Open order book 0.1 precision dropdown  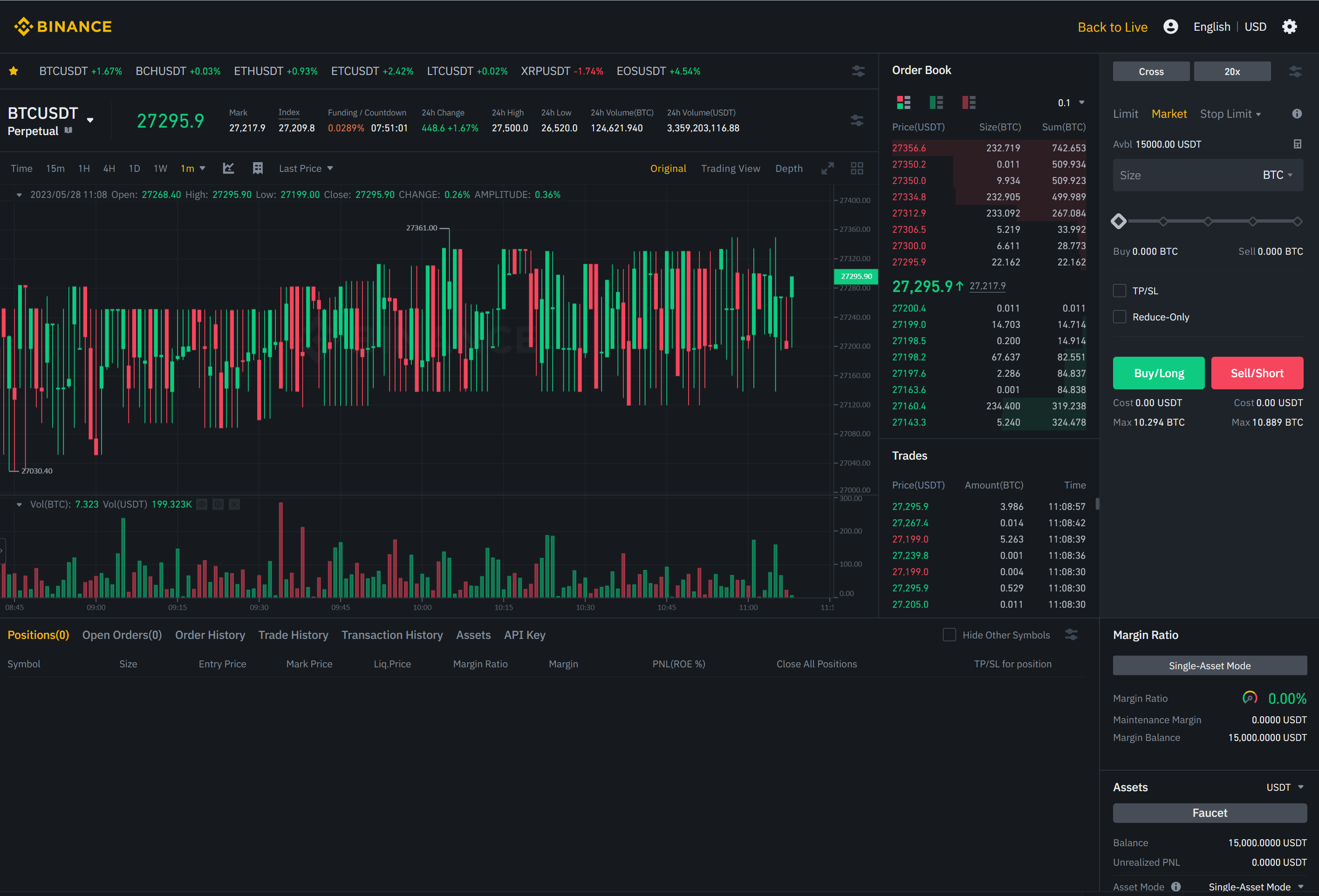(1071, 103)
